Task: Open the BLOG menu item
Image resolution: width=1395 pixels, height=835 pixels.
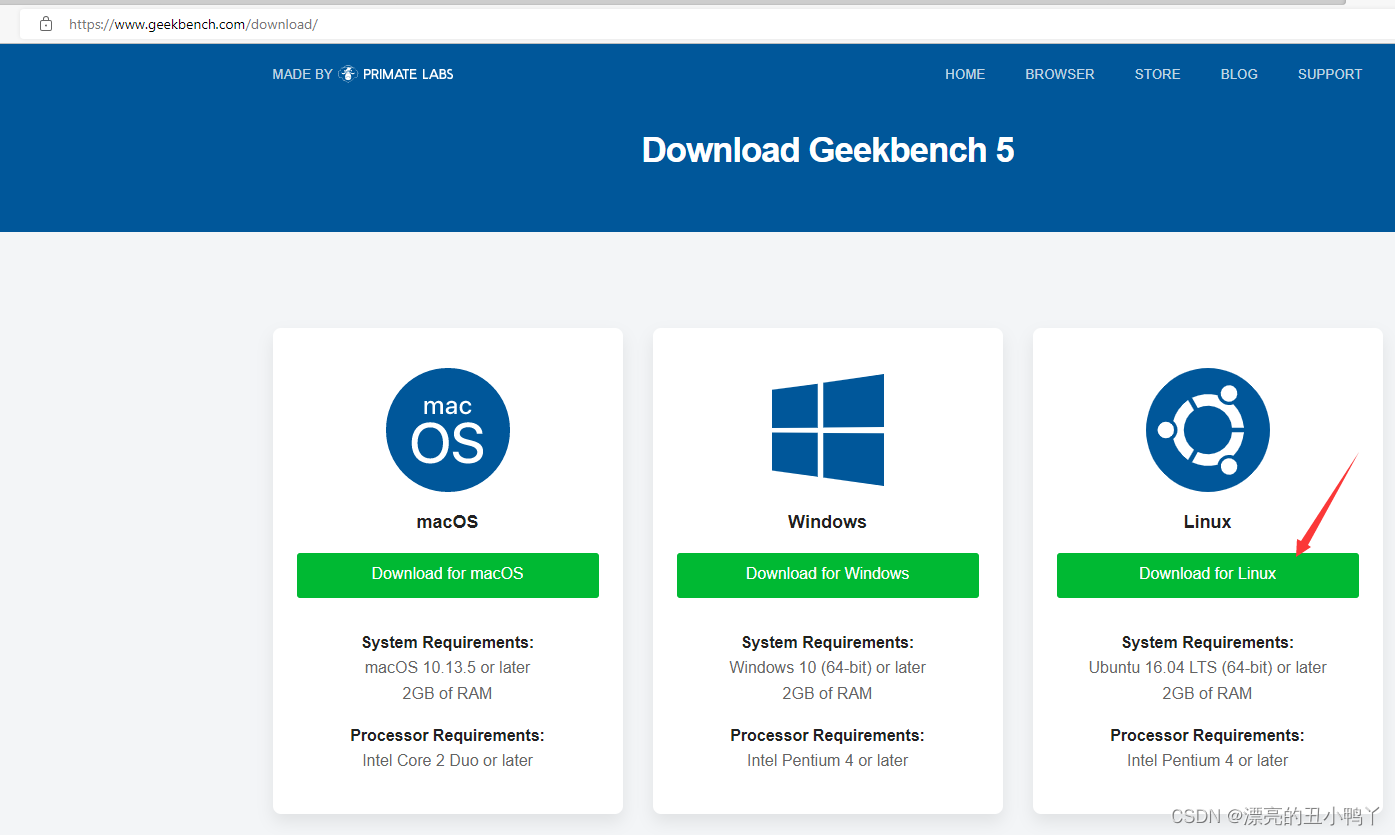Action: (x=1239, y=74)
